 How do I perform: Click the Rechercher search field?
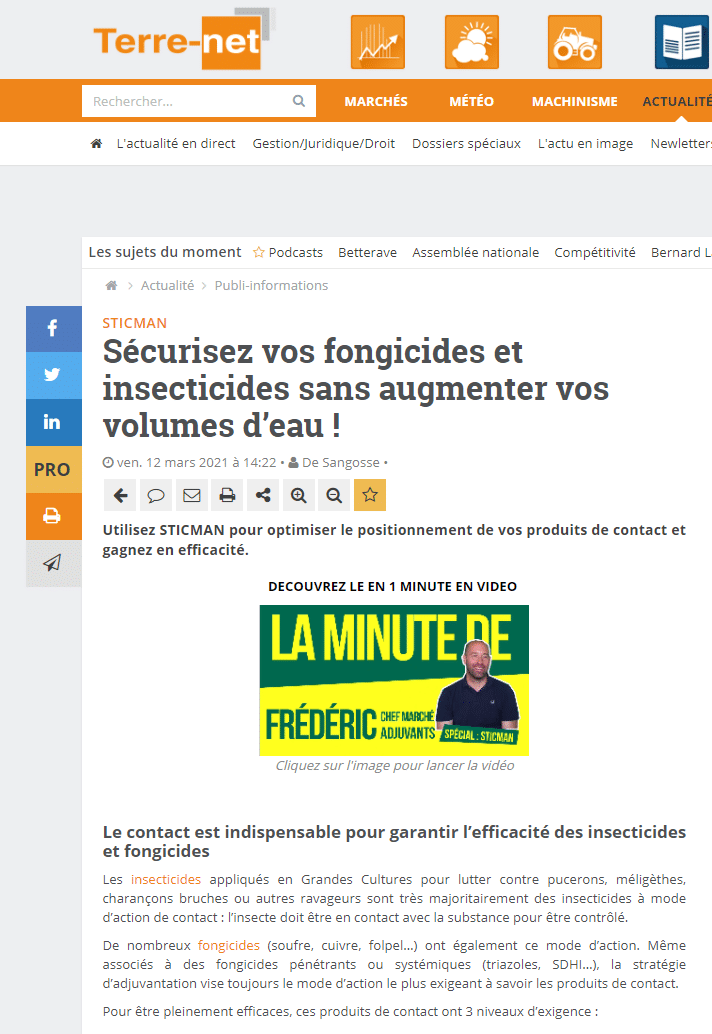tap(188, 101)
